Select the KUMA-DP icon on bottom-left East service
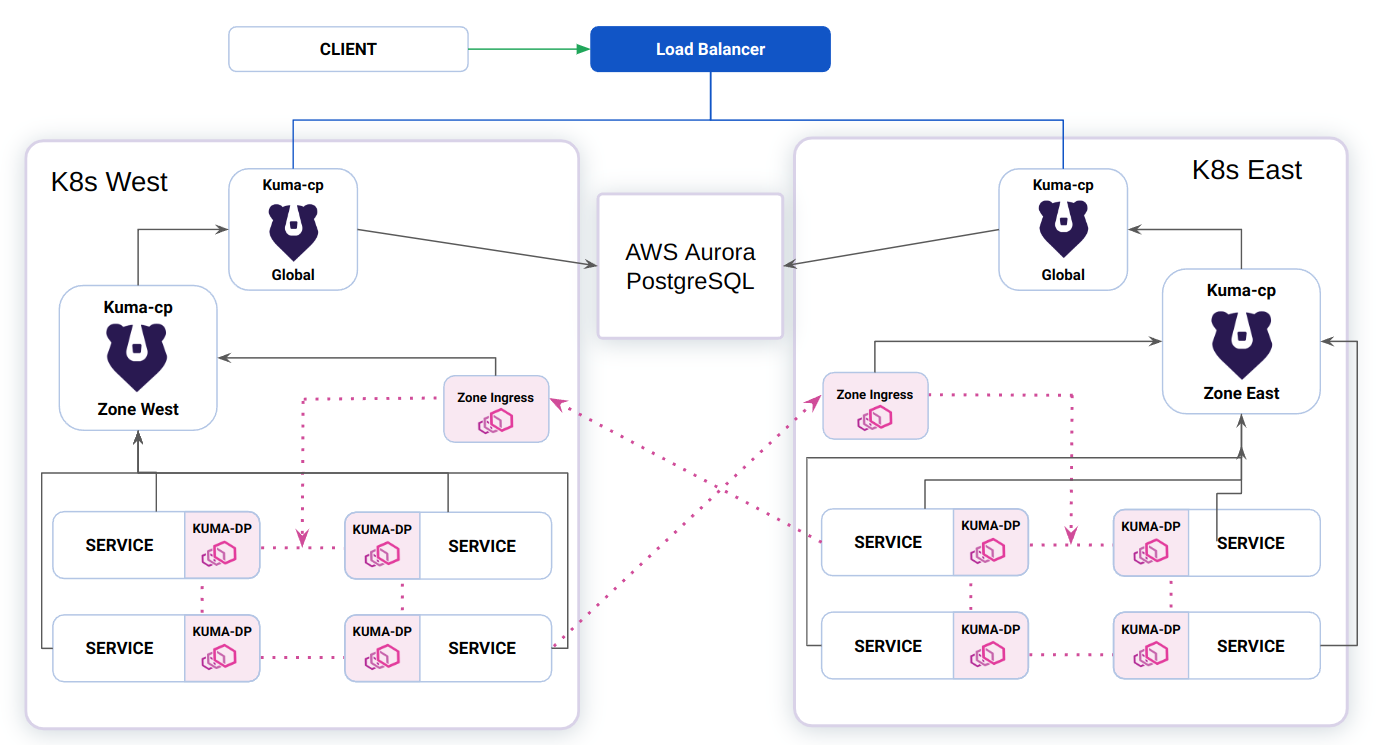 990,655
